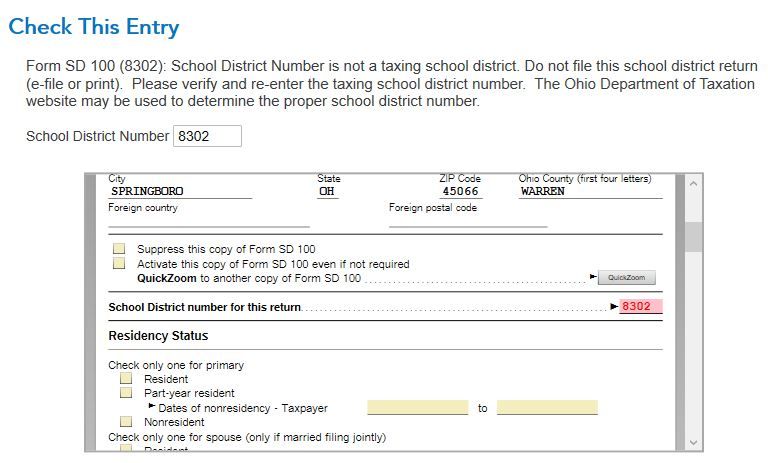Select the Ohio County field WARREN
The width and height of the screenshot is (768, 463).
point(590,192)
